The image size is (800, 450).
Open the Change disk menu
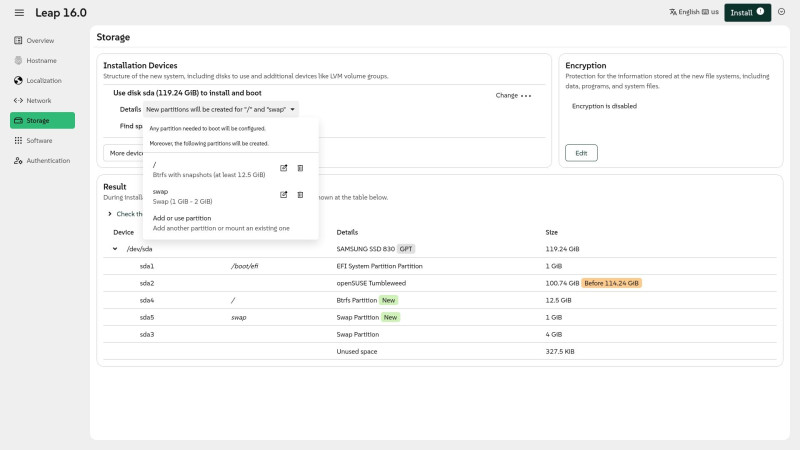(513, 95)
